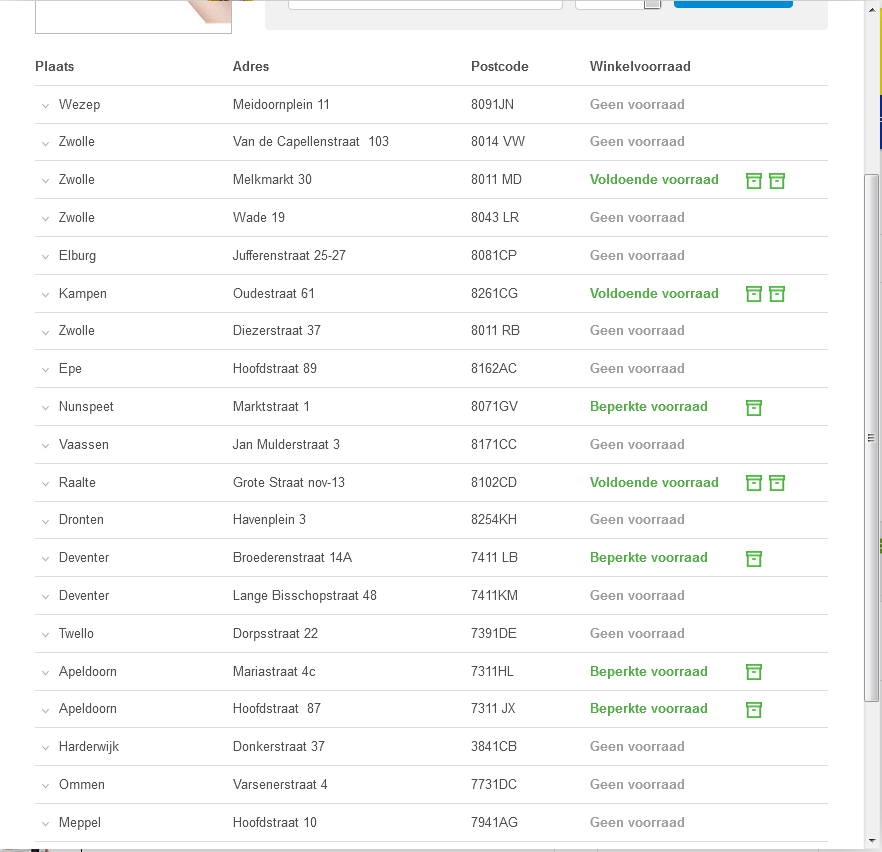Click the stock box icon for Deventer Broederenstraat
882x852 pixels.
pos(754,558)
